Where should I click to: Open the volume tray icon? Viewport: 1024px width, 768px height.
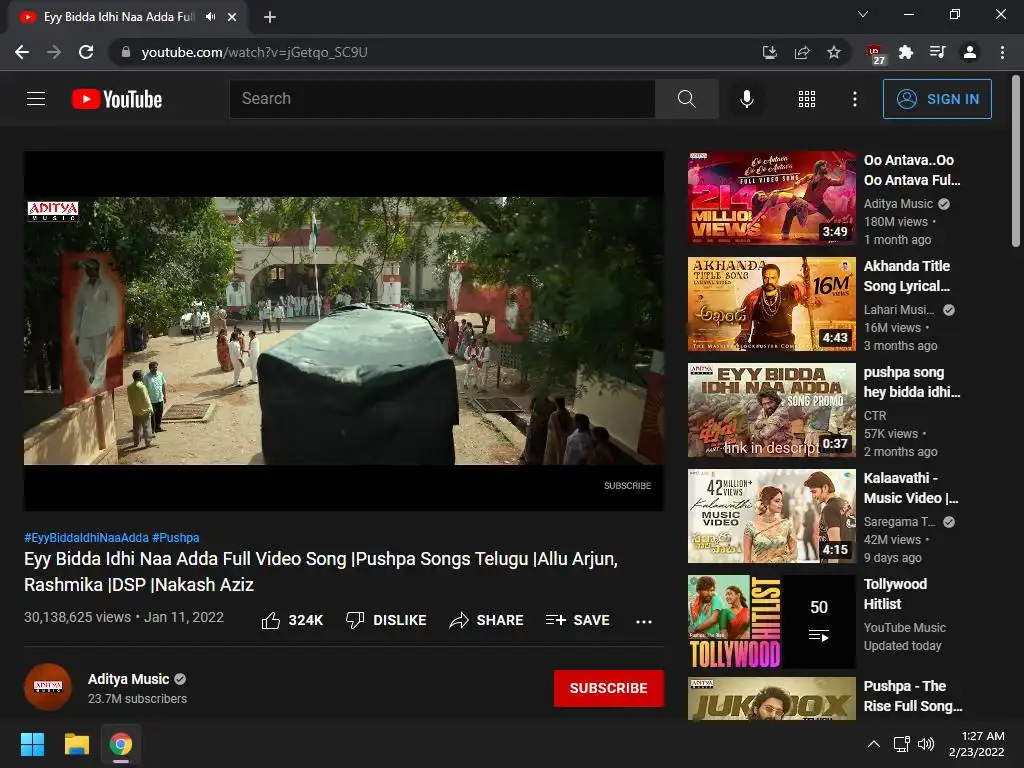point(926,744)
